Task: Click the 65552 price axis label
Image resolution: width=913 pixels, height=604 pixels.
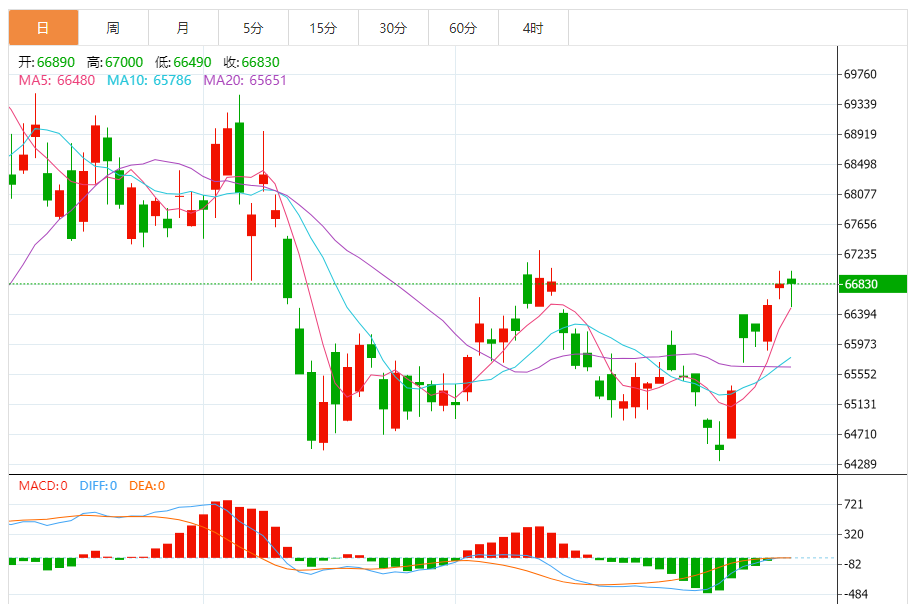Action: click(860, 374)
